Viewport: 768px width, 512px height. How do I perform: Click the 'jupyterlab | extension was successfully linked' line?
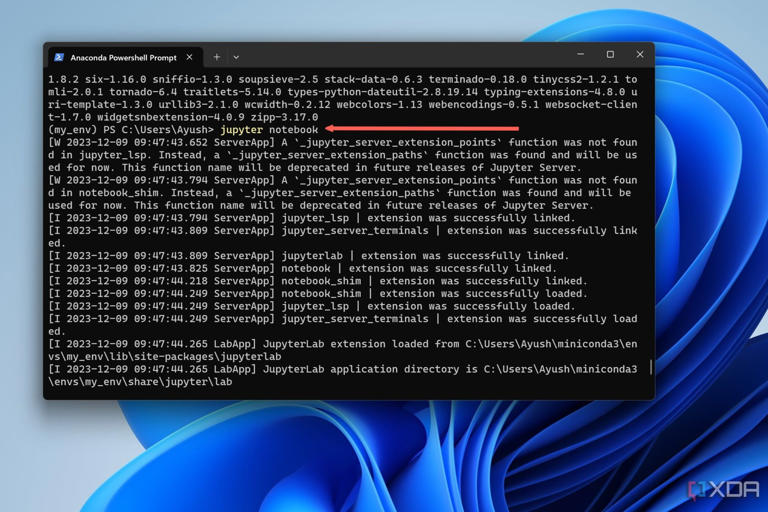309,256
